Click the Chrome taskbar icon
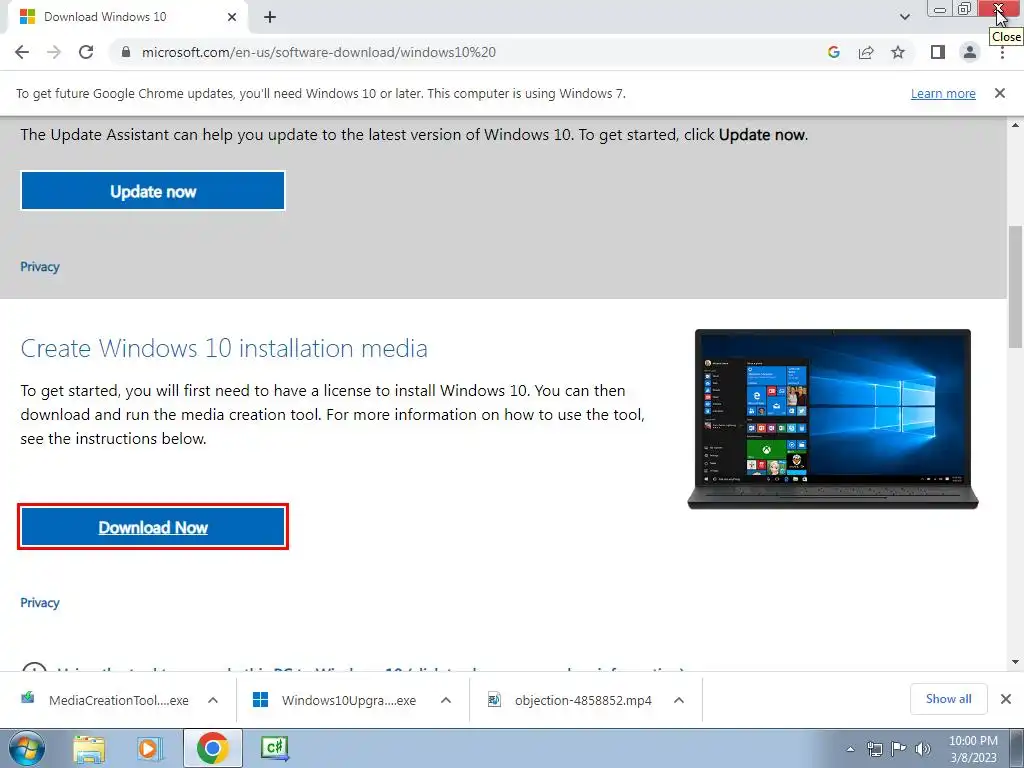The image size is (1024, 768). 212,748
